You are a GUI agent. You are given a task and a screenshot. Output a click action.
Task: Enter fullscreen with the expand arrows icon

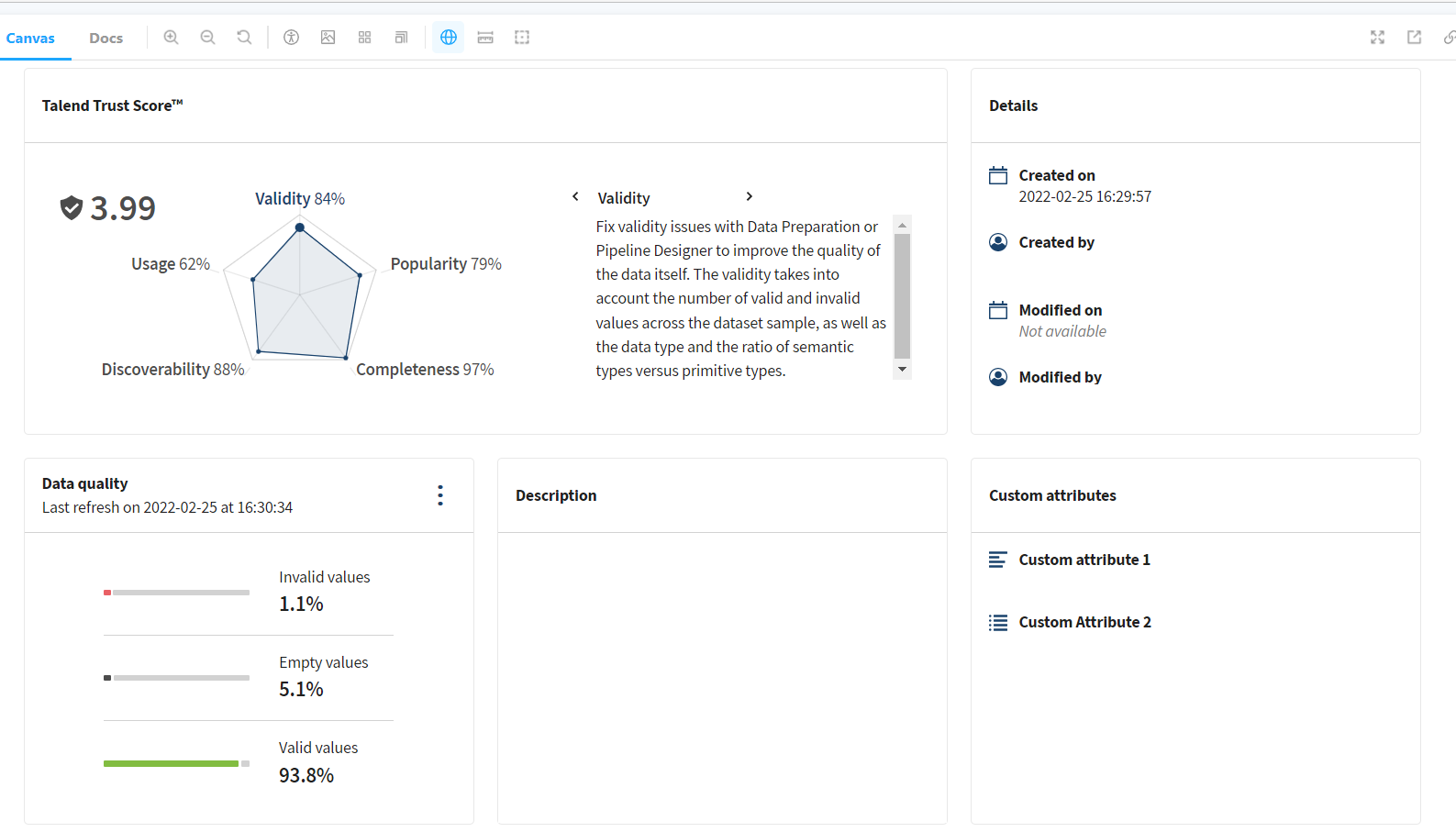pos(1377,38)
